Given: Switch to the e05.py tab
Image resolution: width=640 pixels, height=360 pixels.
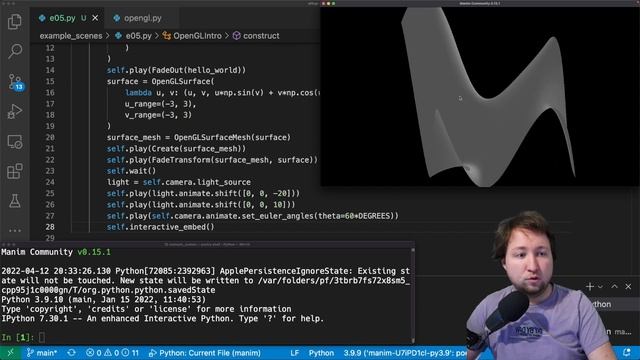Looking at the screenshot, I should point(62,18).
